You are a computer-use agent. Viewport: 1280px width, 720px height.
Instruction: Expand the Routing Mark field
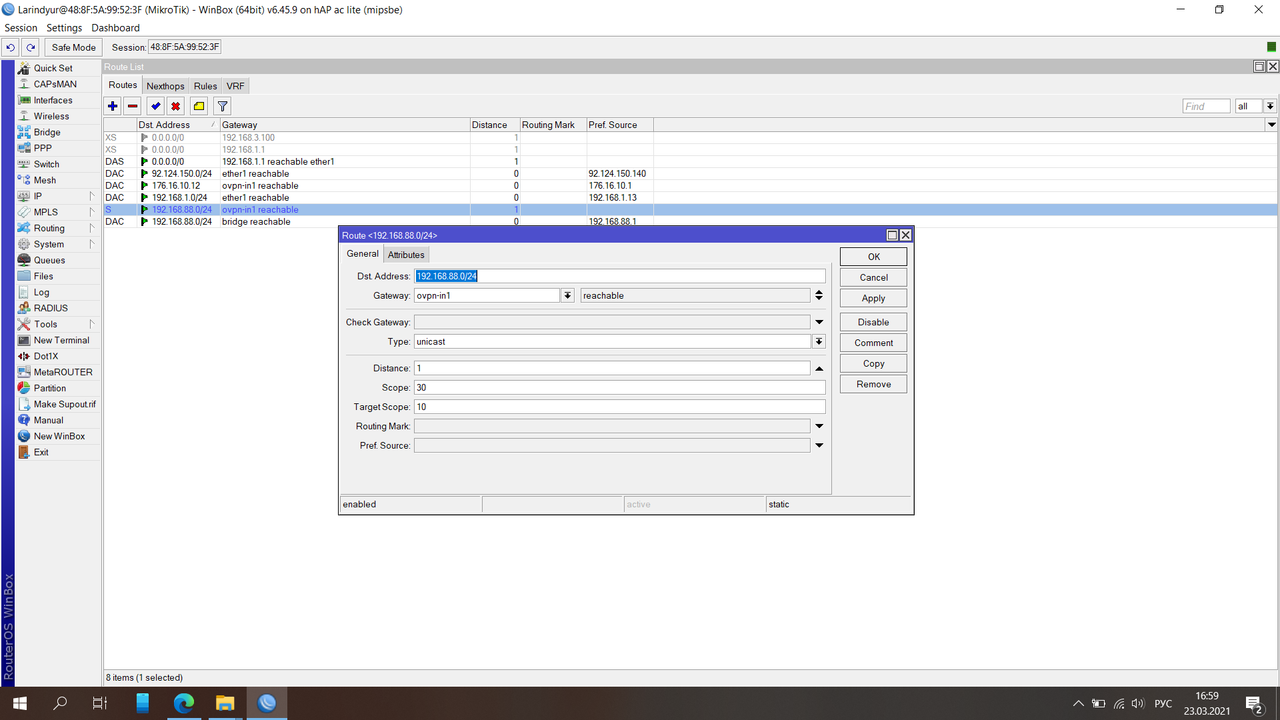coord(819,427)
